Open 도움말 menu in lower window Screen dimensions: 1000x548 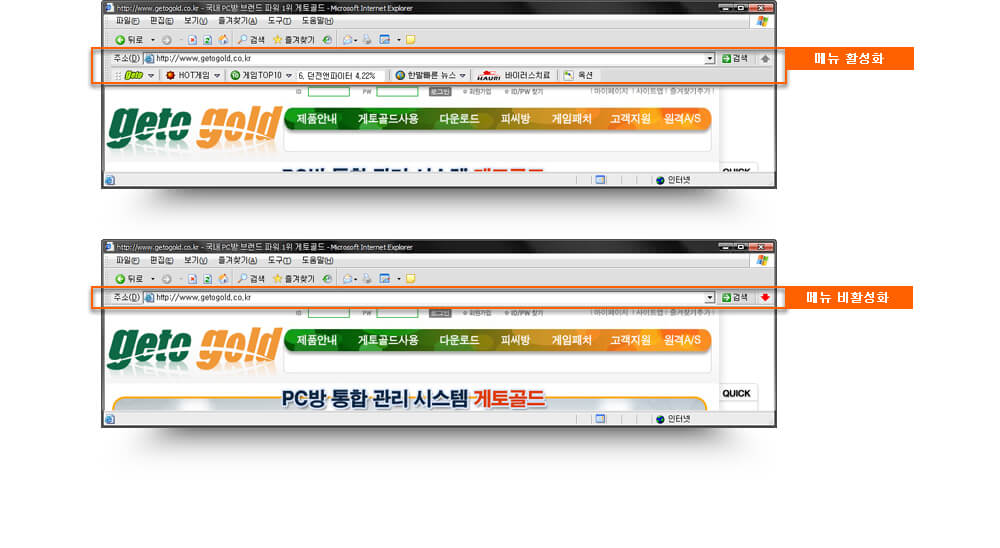pyautogui.click(x=317, y=260)
